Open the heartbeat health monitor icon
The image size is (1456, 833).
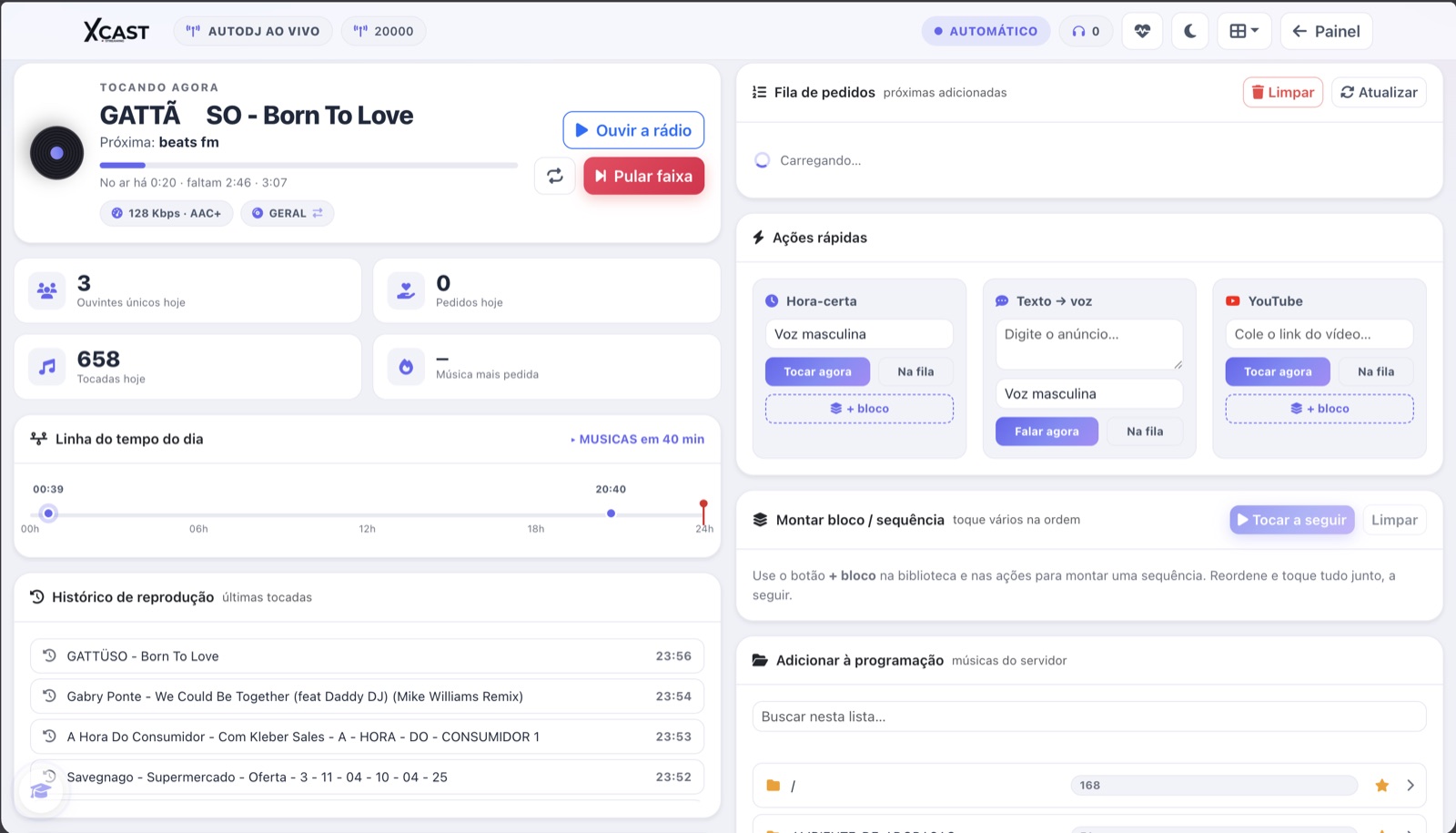point(1142,31)
